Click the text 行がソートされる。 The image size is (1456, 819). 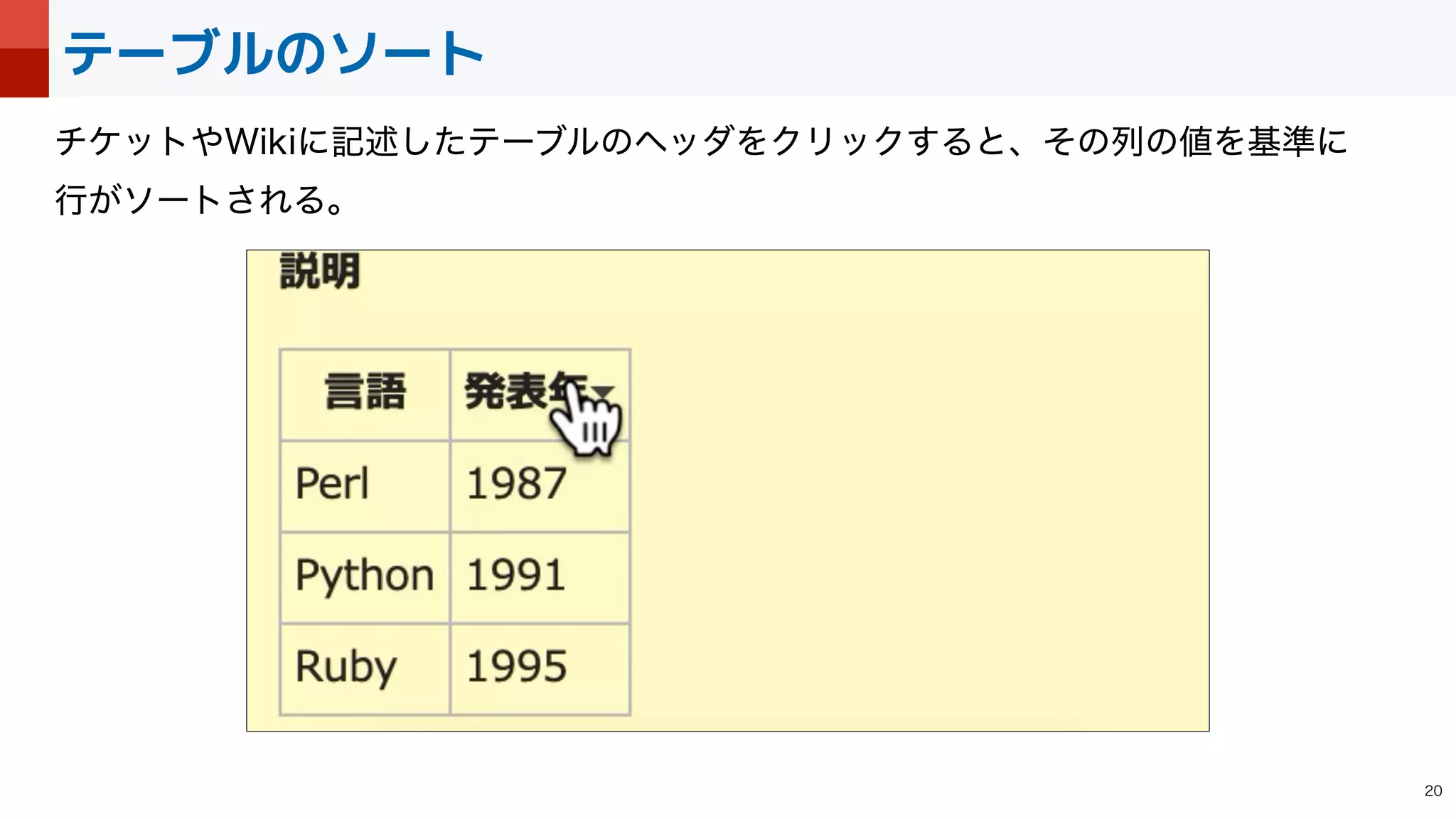(x=201, y=200)
